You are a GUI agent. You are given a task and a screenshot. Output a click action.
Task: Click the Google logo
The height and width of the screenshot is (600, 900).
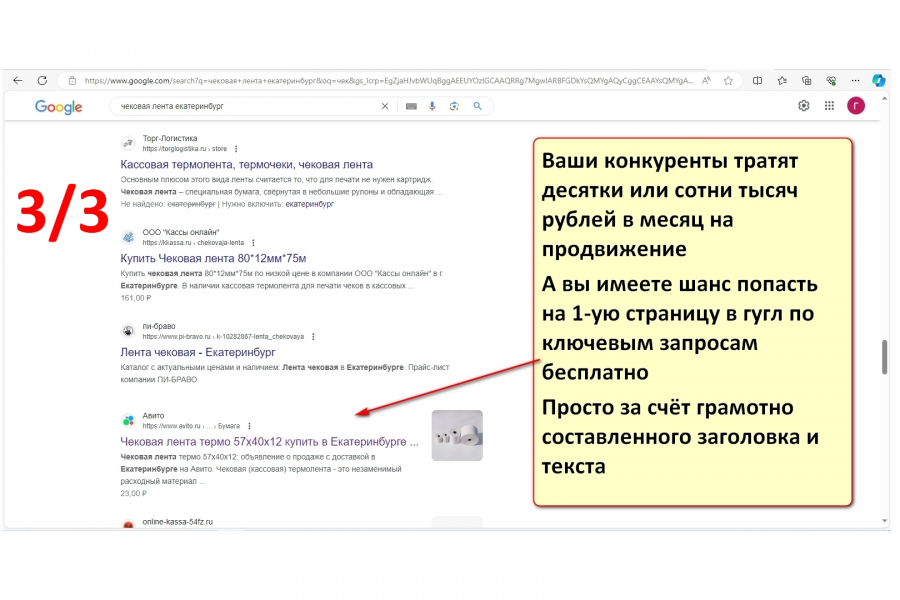59,107
